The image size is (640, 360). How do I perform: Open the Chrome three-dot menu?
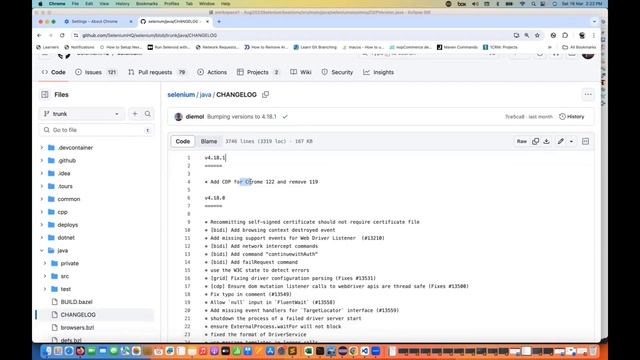(x=593, y=36)
